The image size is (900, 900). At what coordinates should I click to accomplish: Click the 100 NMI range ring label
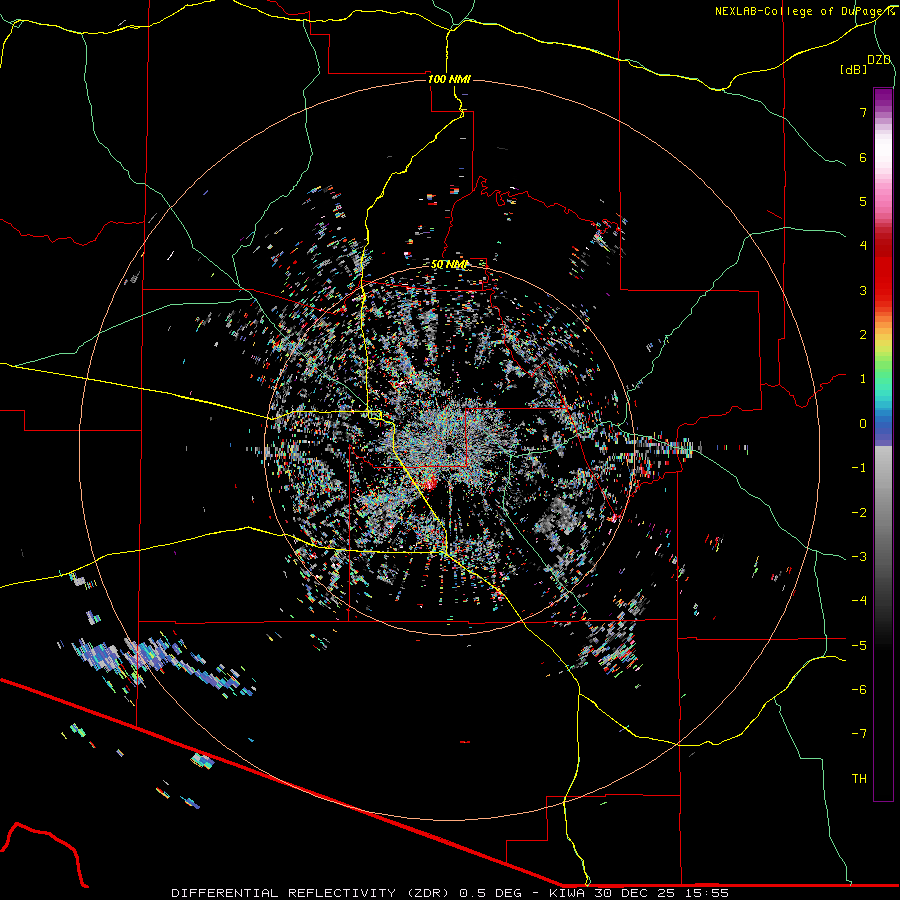(449, 79)
